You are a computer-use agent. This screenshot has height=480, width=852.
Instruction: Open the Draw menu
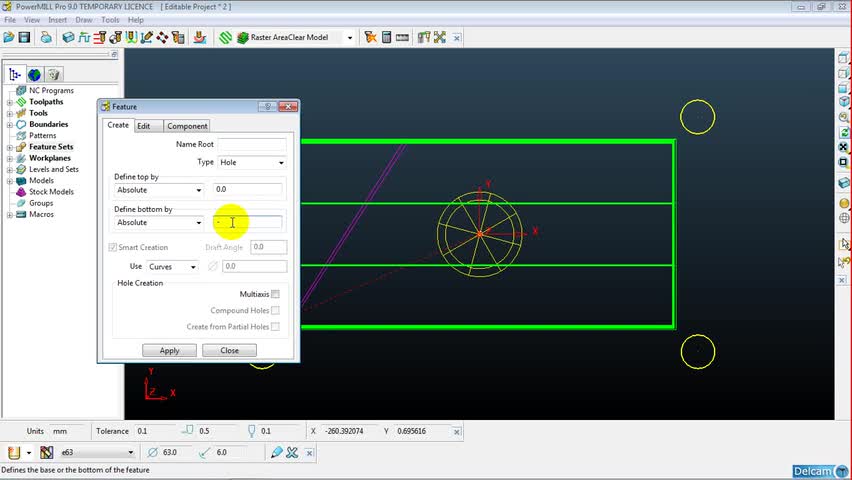[x=84, y=20]
